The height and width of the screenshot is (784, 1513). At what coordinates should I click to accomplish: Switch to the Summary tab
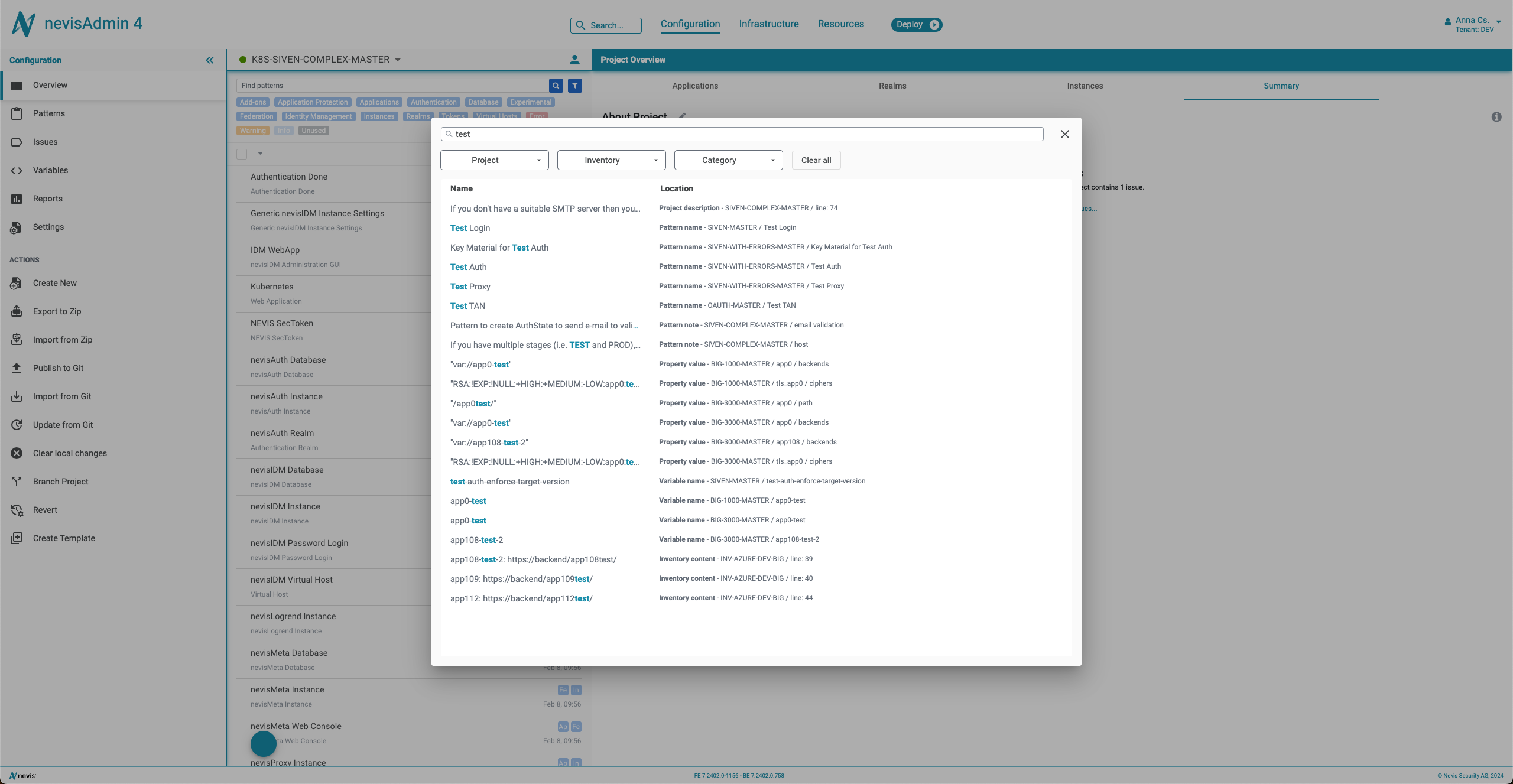click(1281, 86)
